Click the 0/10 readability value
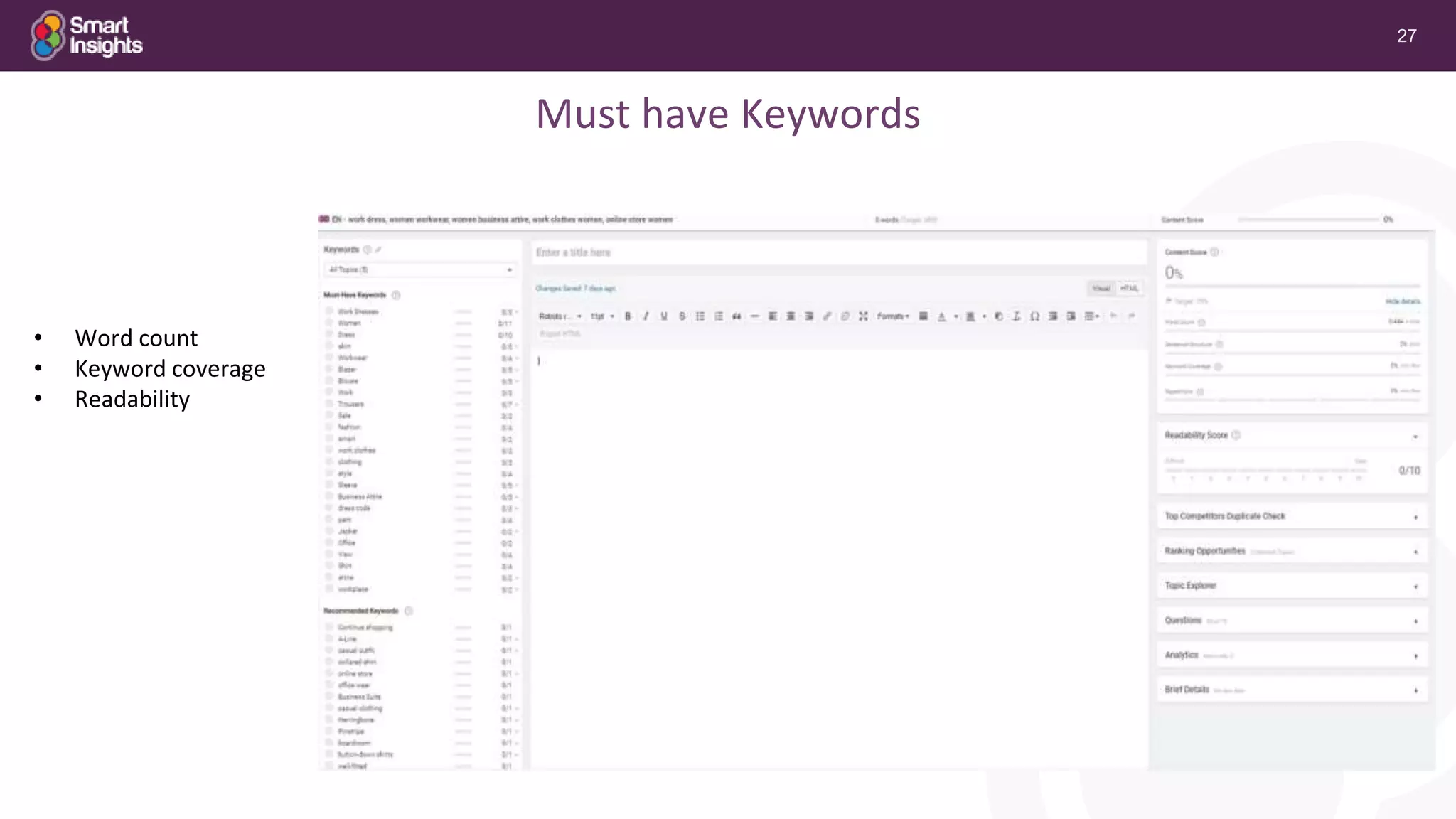This screenshot has height=819, width=1456. pos(1409,471)
